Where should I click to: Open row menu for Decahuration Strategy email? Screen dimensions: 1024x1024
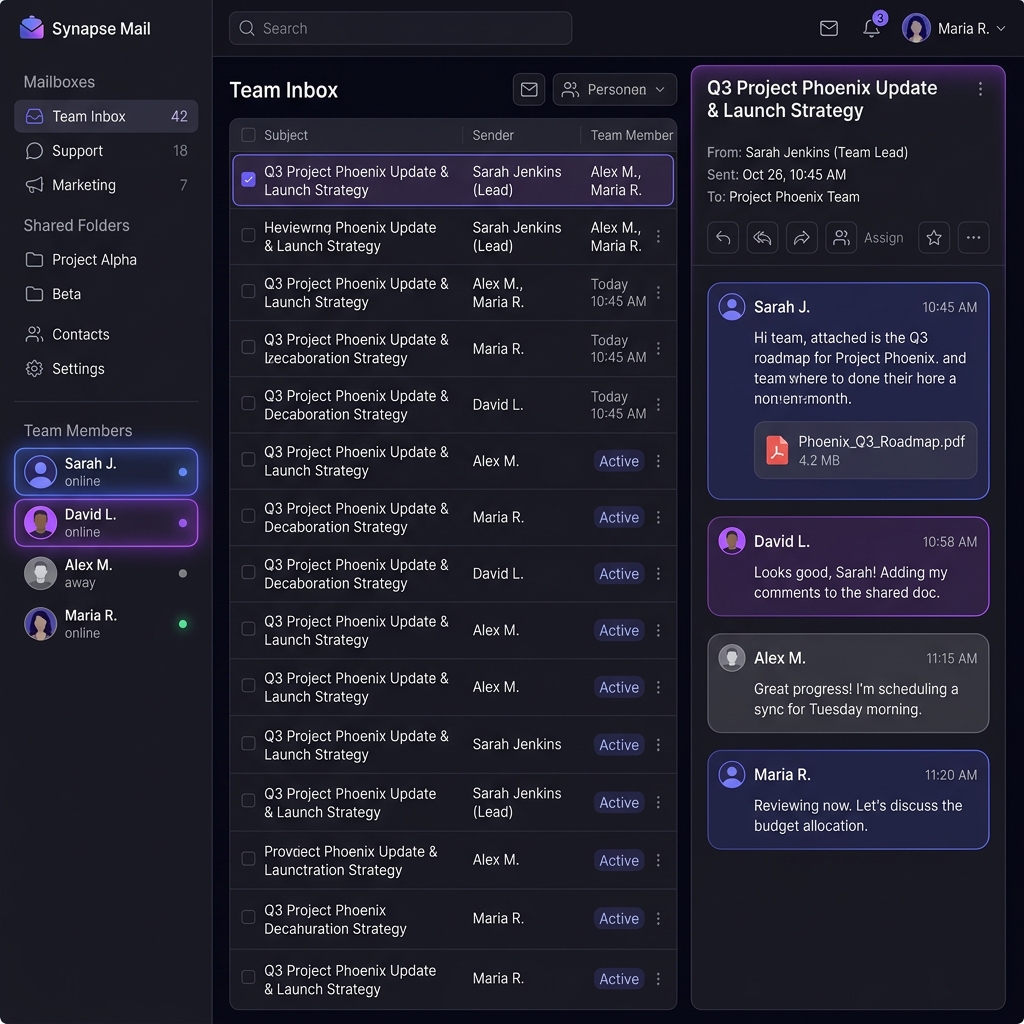point(658,918)
